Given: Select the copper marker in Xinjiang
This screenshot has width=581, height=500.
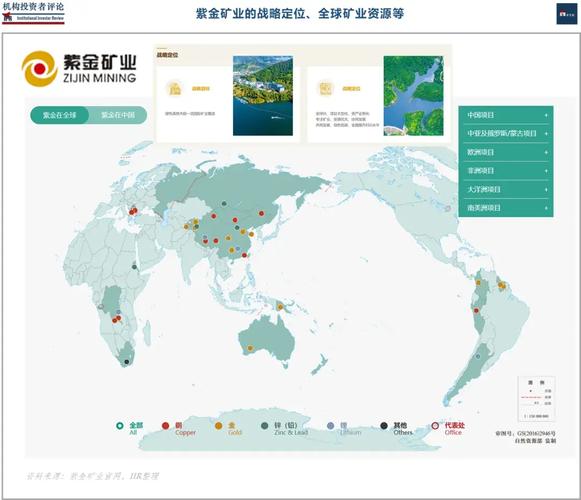Looking at the screenshot, I should coord(214,216).
